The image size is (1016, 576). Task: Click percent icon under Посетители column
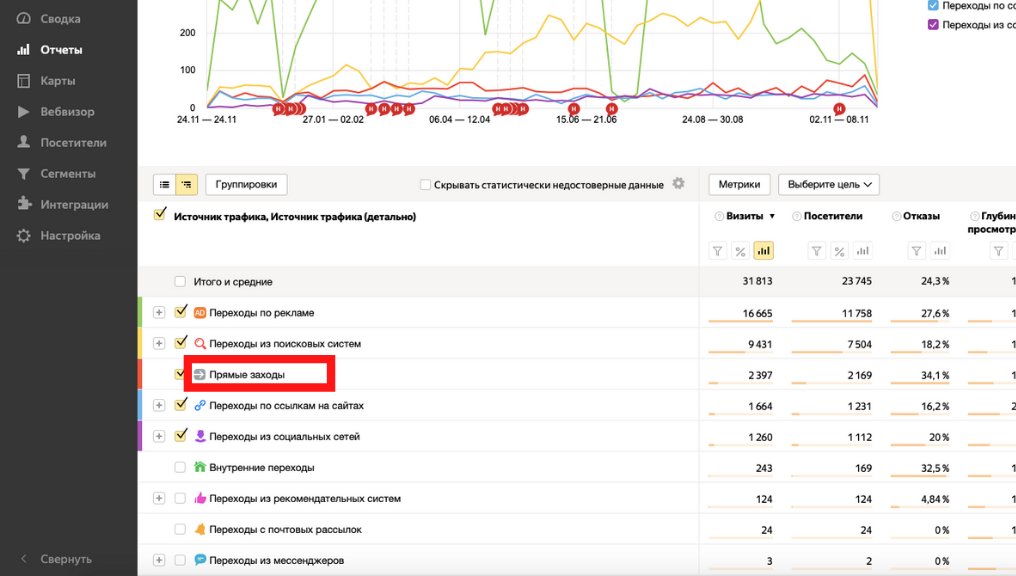pyautogui.click(x=840, y=251)
